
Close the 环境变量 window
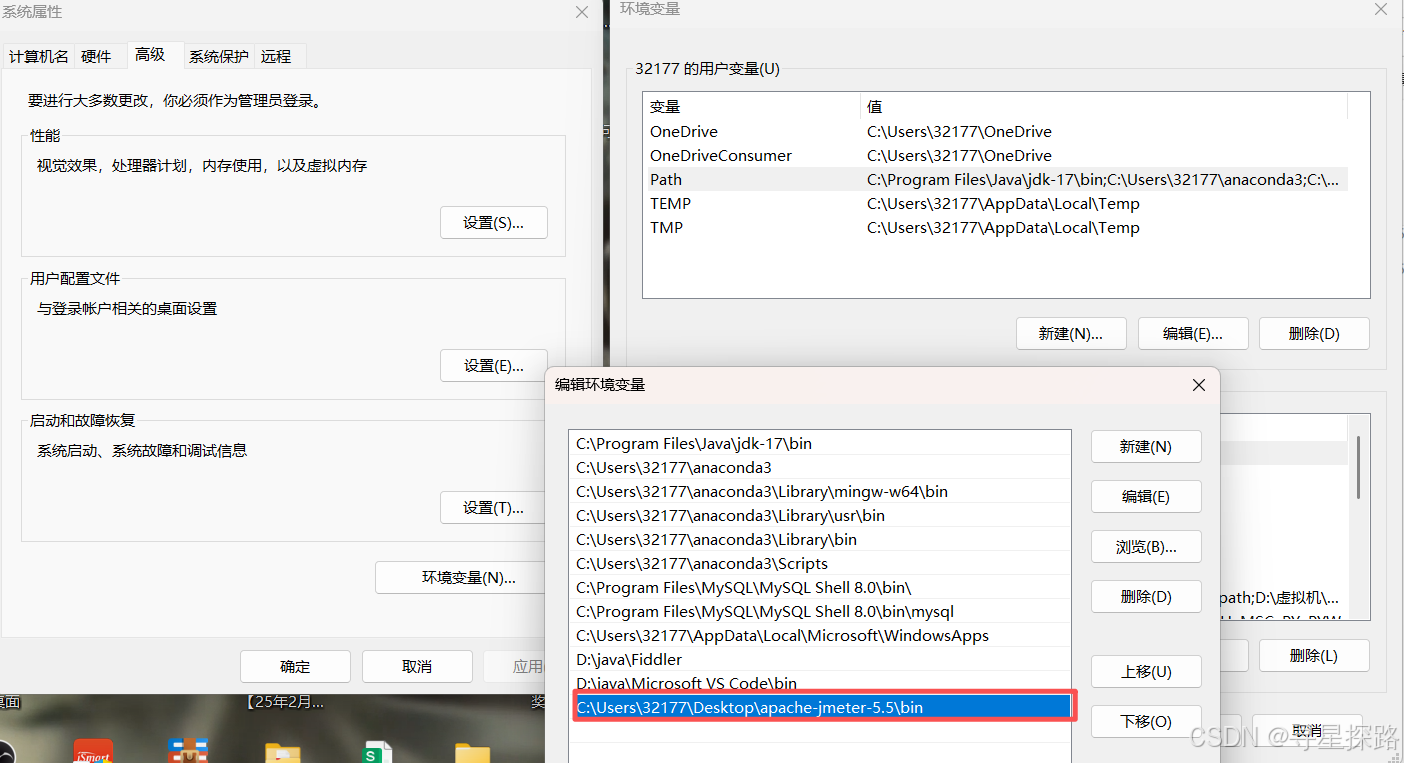pos(1381,9)
